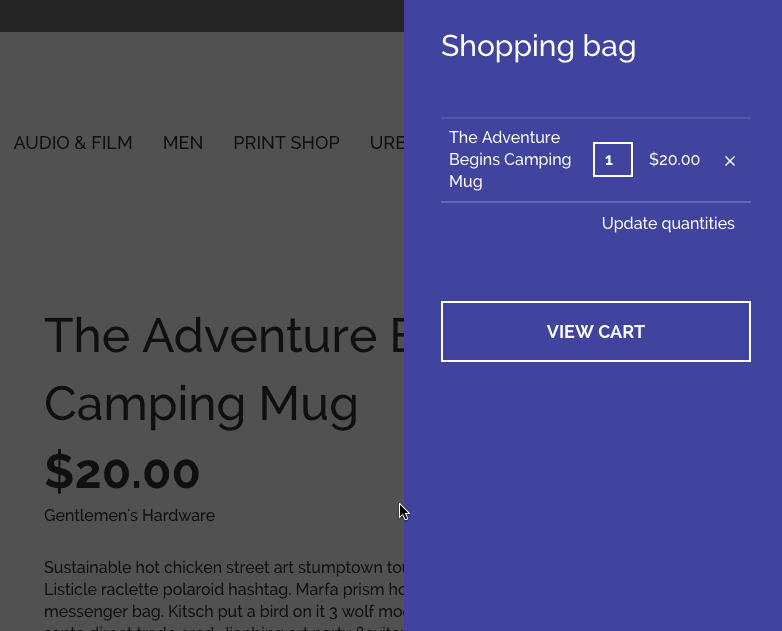Click the dark header bar at top
Image resolution: width=782 pixels, height=631 pixels.
[x=201, y=16]
